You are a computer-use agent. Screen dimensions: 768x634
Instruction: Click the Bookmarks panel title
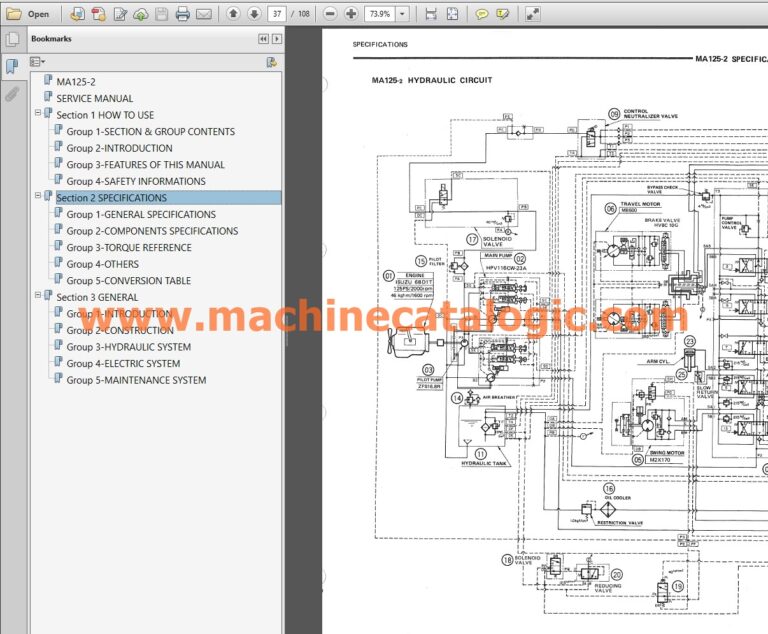pyautogui.click(x=51, y=39)
